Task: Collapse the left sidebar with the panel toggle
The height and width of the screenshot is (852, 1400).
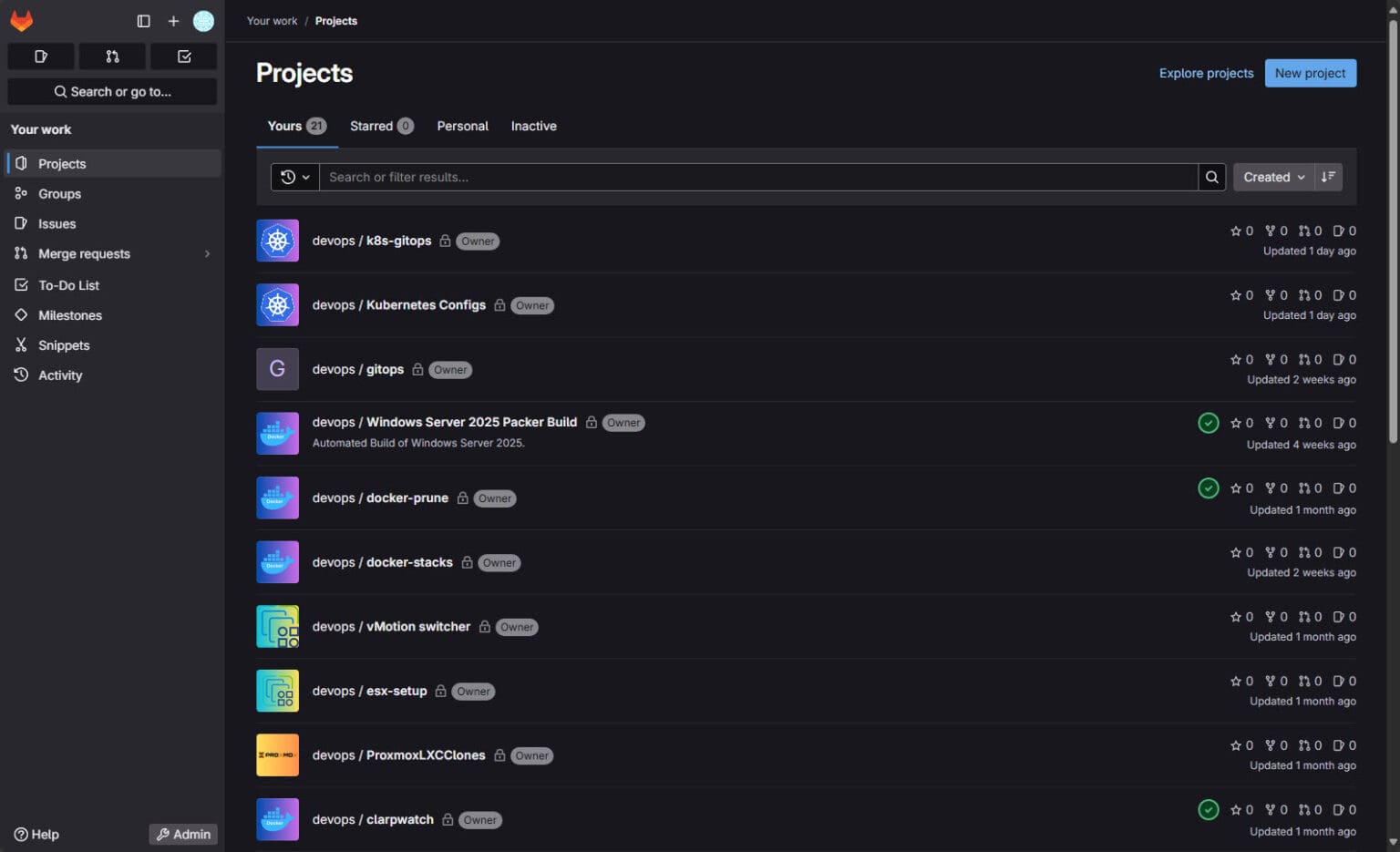Action: click(x=143, y=20)
